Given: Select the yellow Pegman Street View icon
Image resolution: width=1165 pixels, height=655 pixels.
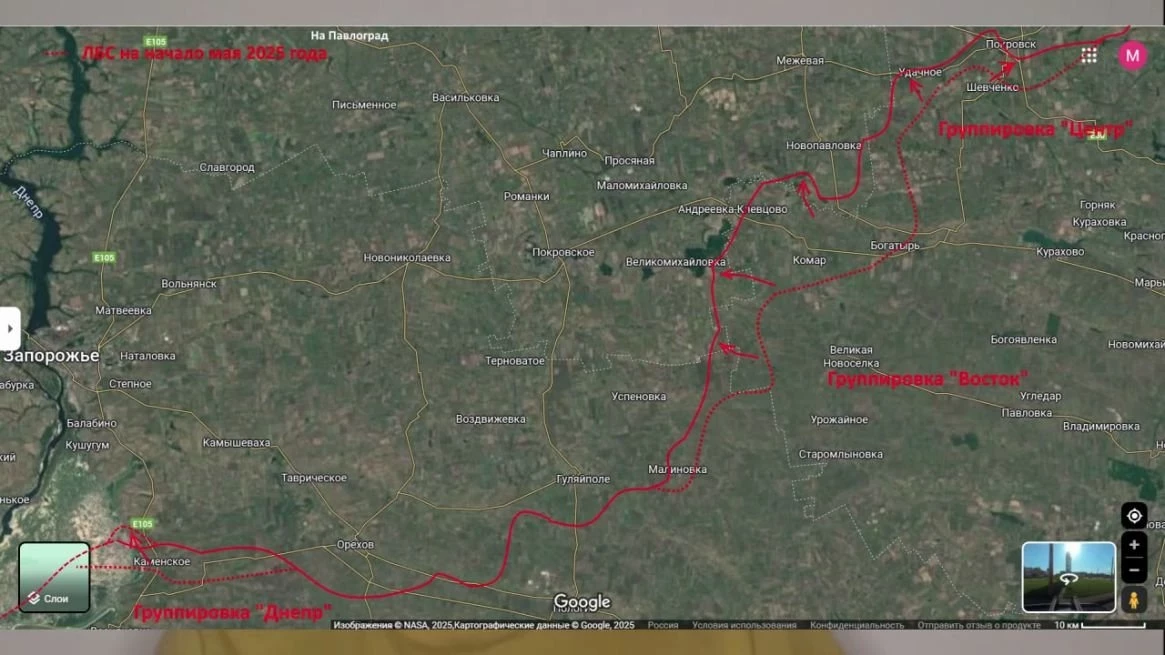Looking at the screenshot, I should pyautogui.click(x=1134, y=600).
